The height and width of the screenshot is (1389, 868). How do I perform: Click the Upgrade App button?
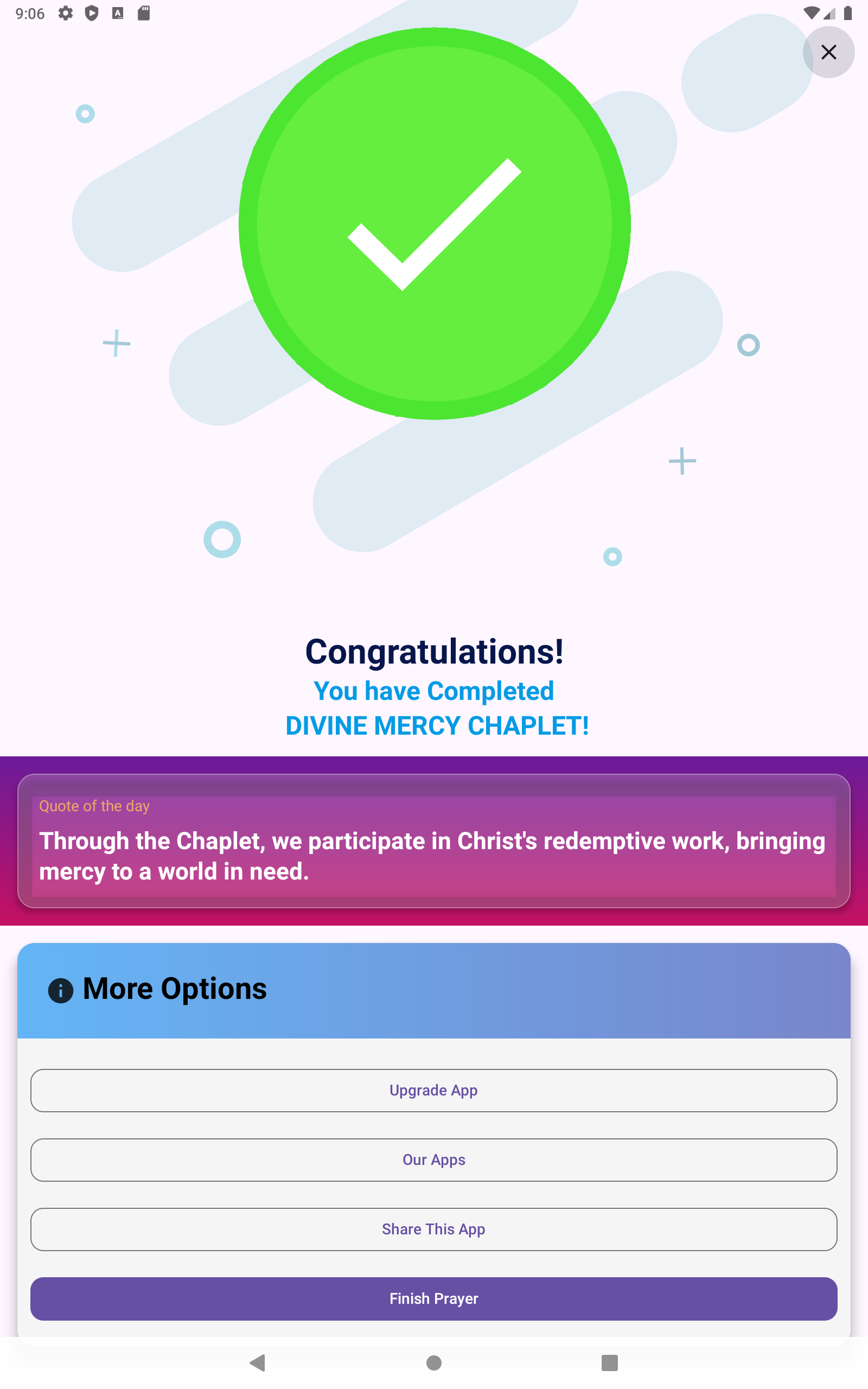coord(433,1090)
